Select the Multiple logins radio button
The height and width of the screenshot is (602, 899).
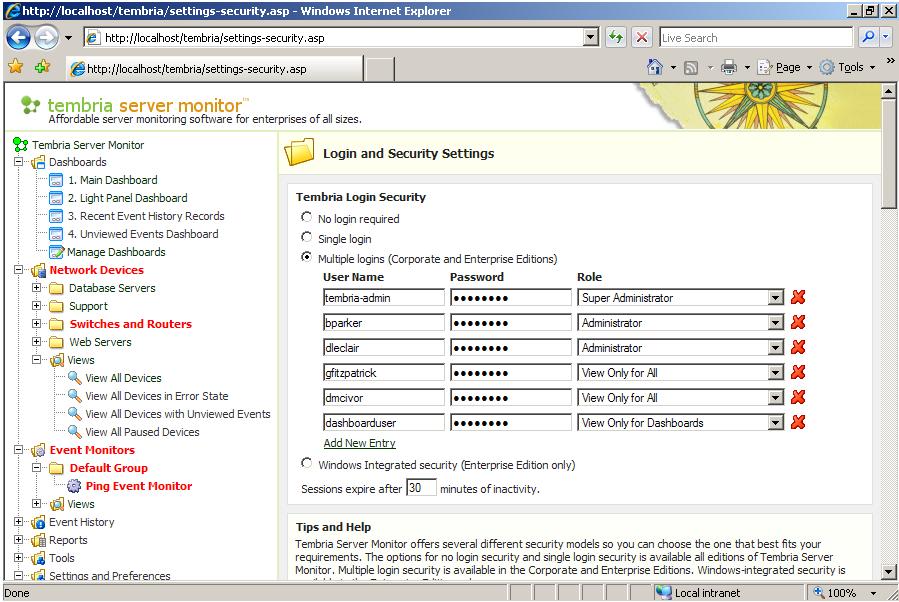click(x=307, y=257)
